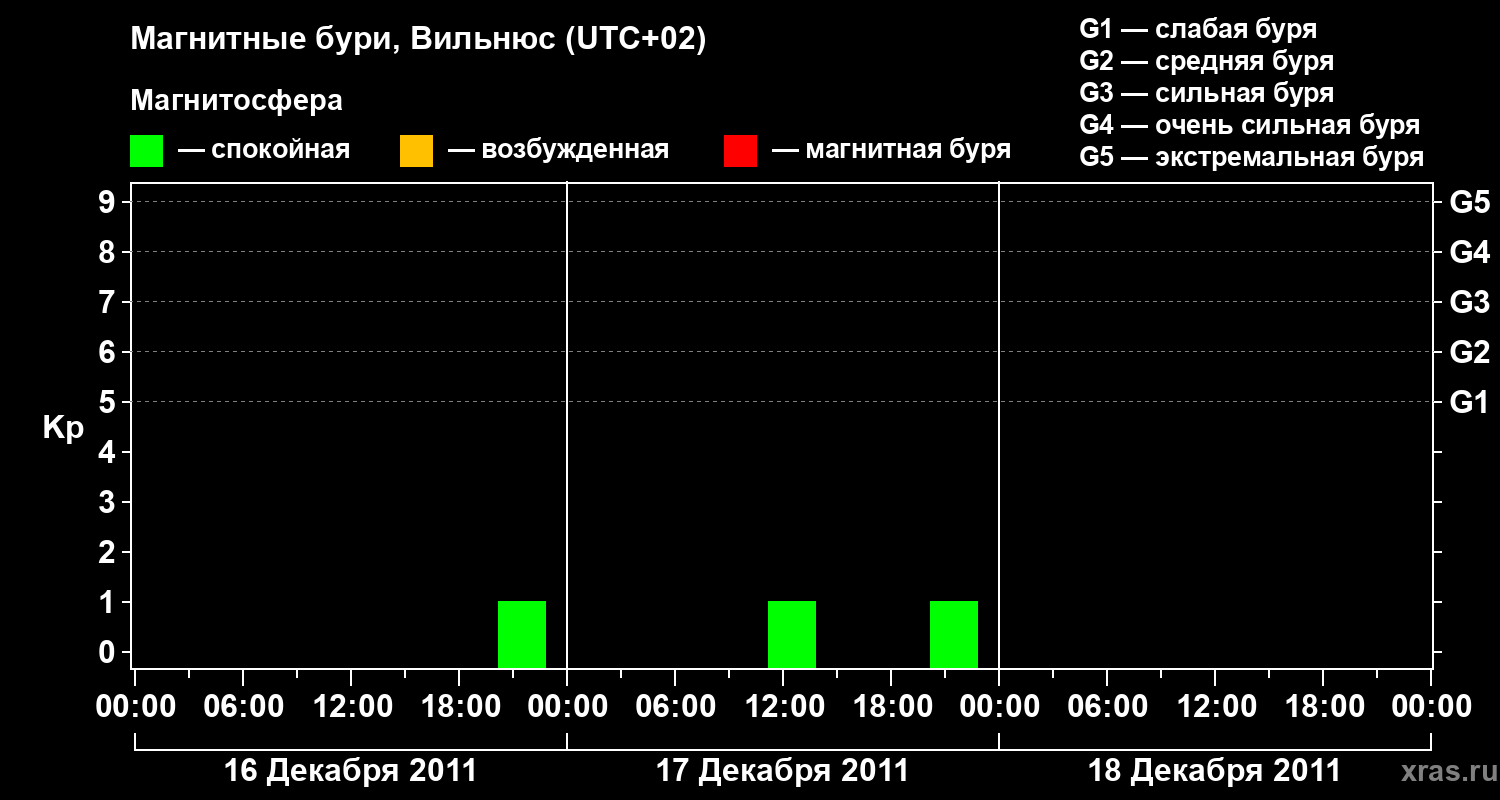Click the title 'Магнитные бури, Вильнюс (UTC+02)'
Screen dimensions: 1500x800
tap(418, 40)
